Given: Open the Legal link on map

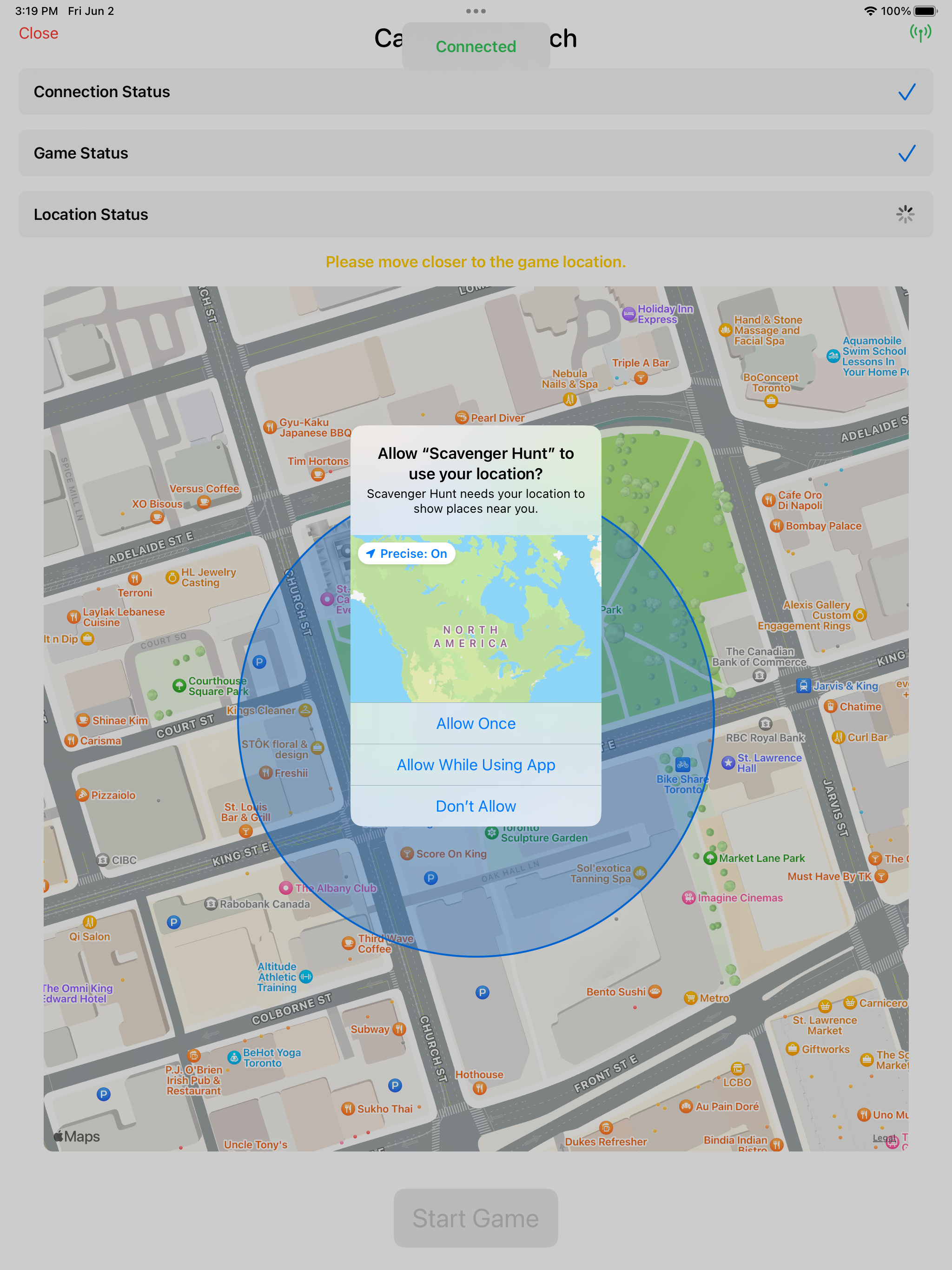Looking at the screenshot, I should [884, 1138].
